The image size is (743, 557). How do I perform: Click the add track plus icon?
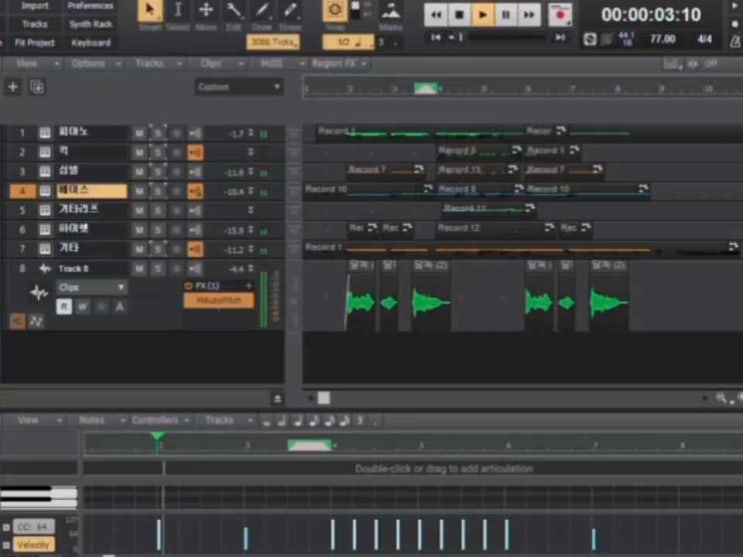(x=13, y=87)
